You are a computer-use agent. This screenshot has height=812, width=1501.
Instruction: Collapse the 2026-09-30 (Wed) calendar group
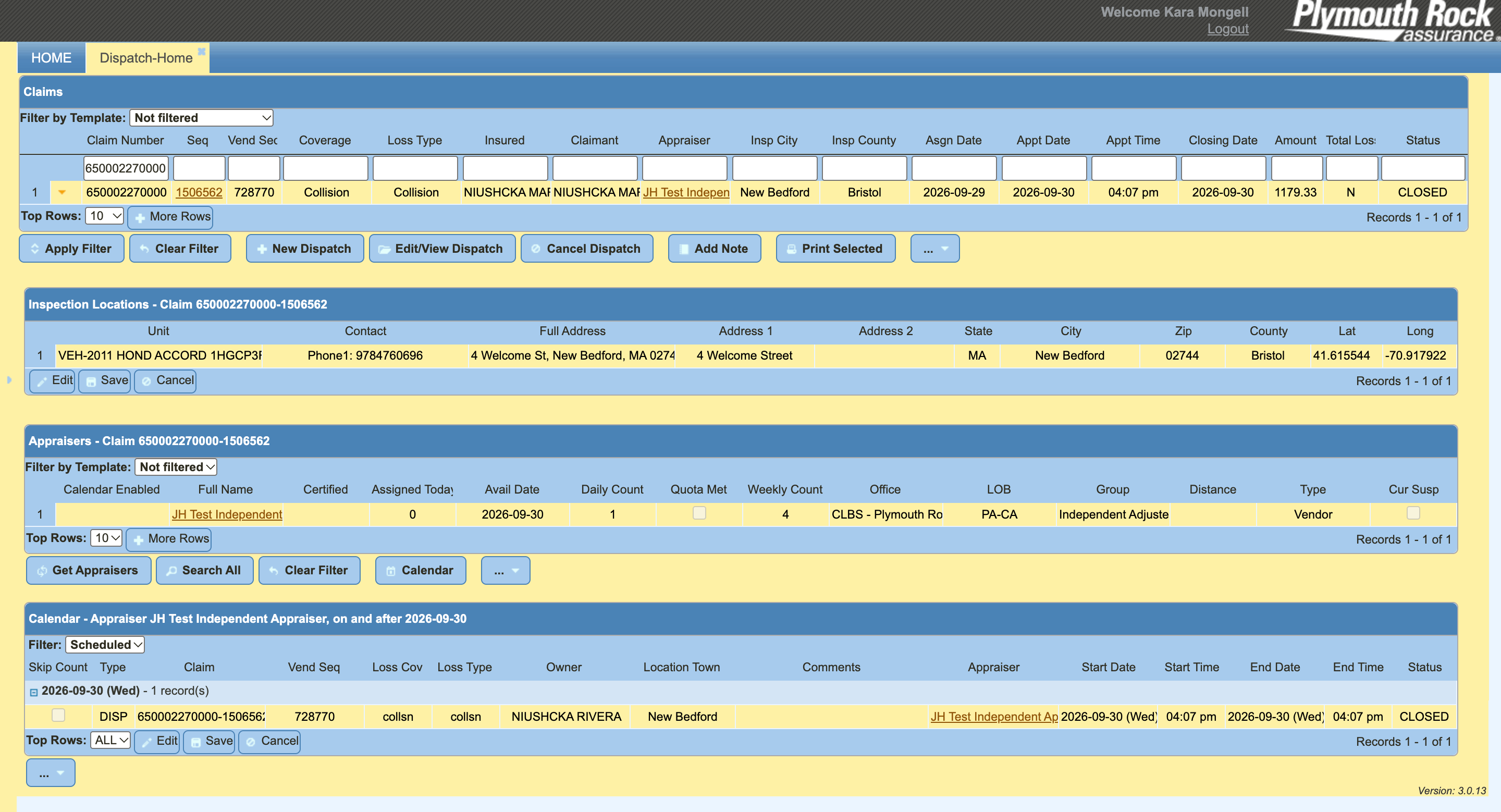tap(34, 692)
